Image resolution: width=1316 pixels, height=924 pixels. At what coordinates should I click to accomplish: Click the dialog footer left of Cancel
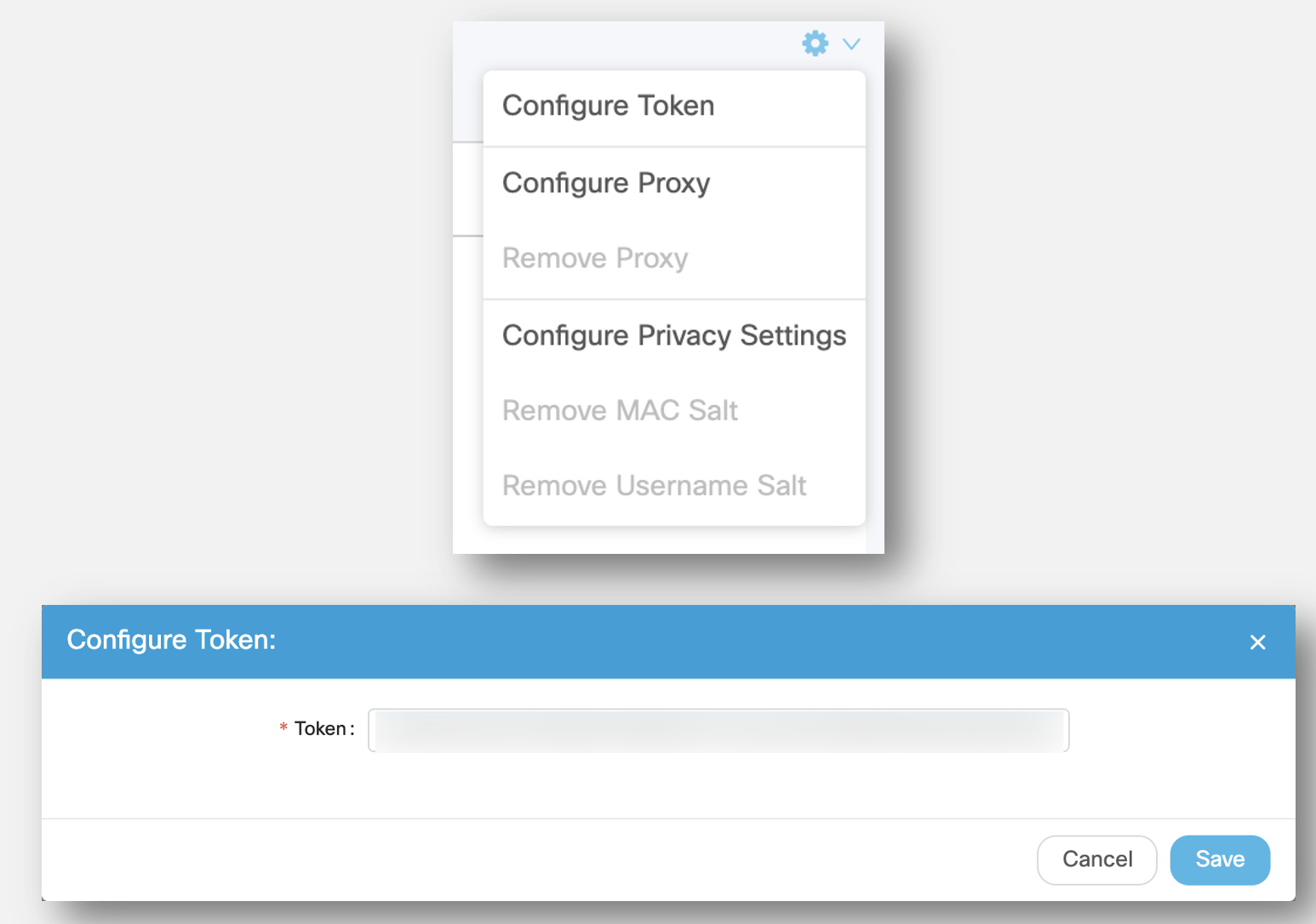(x=536, y=859)
